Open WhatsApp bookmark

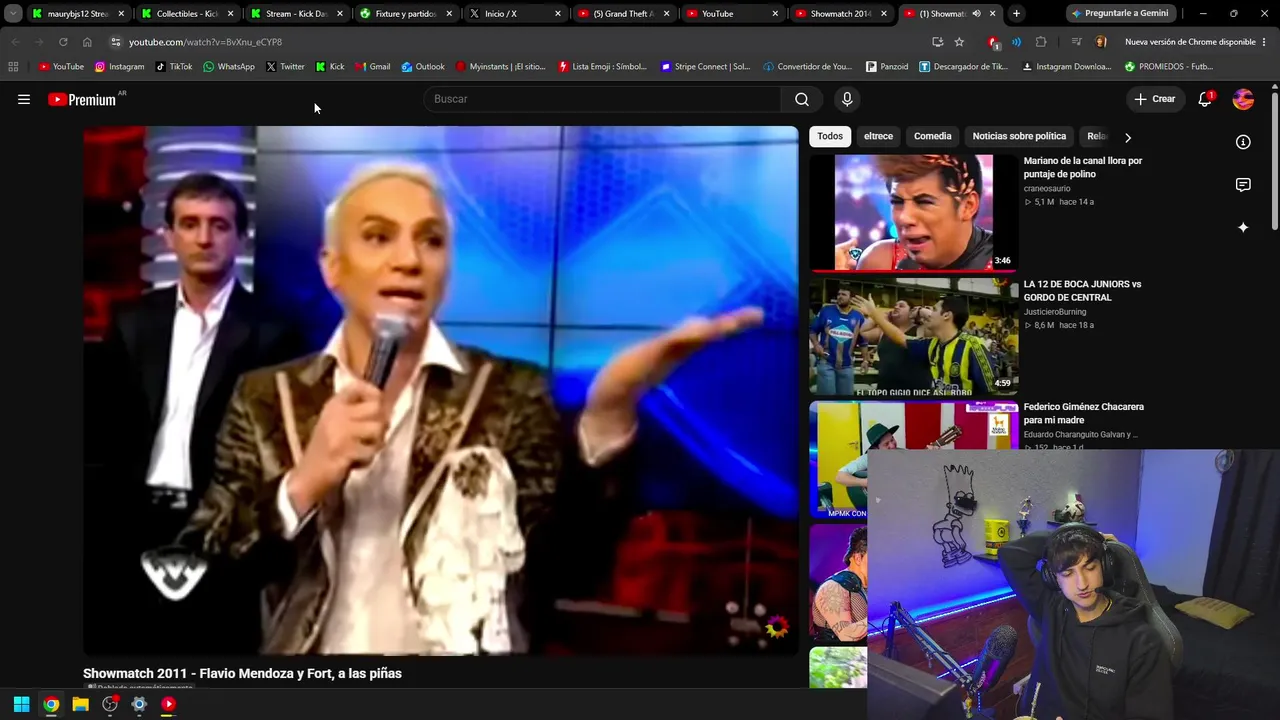(229, 67)
